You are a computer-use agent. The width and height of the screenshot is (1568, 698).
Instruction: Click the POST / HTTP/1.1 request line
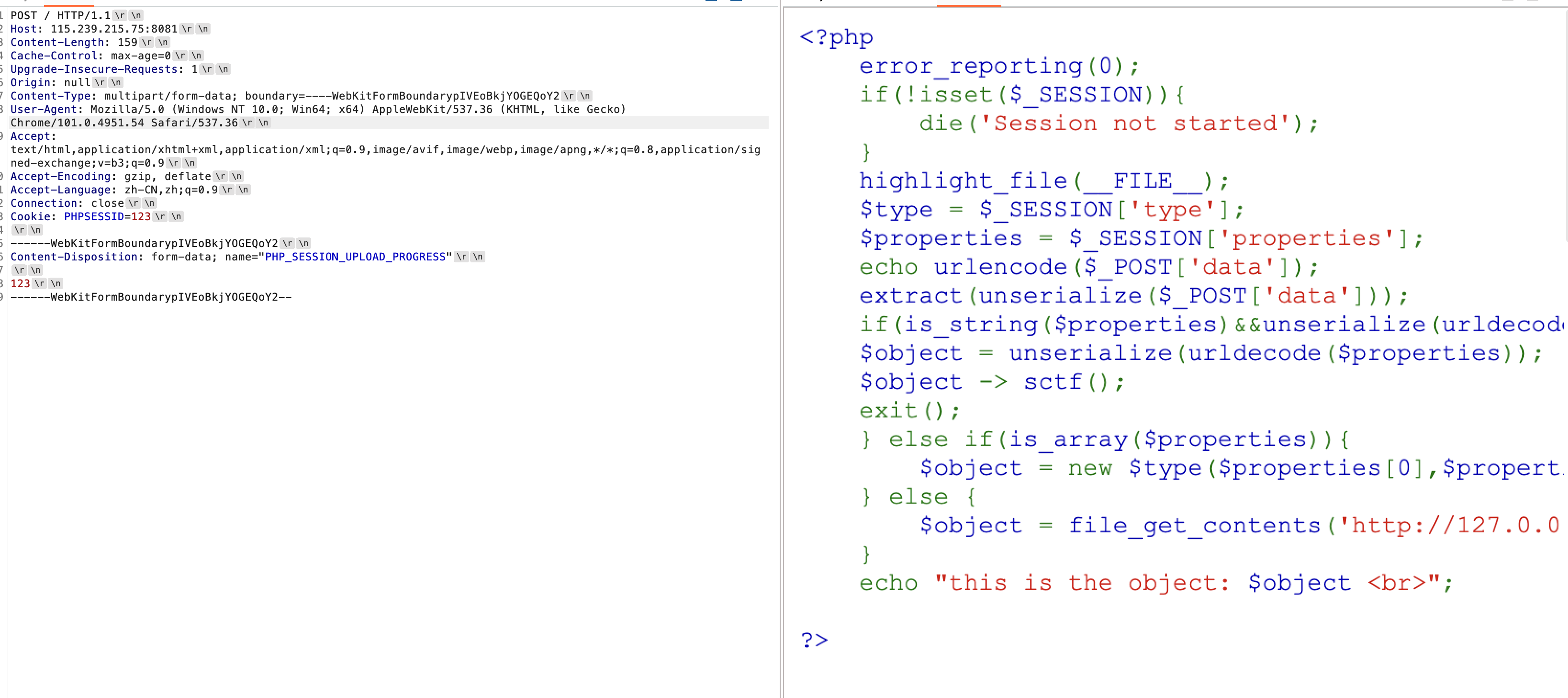(60, 15)
